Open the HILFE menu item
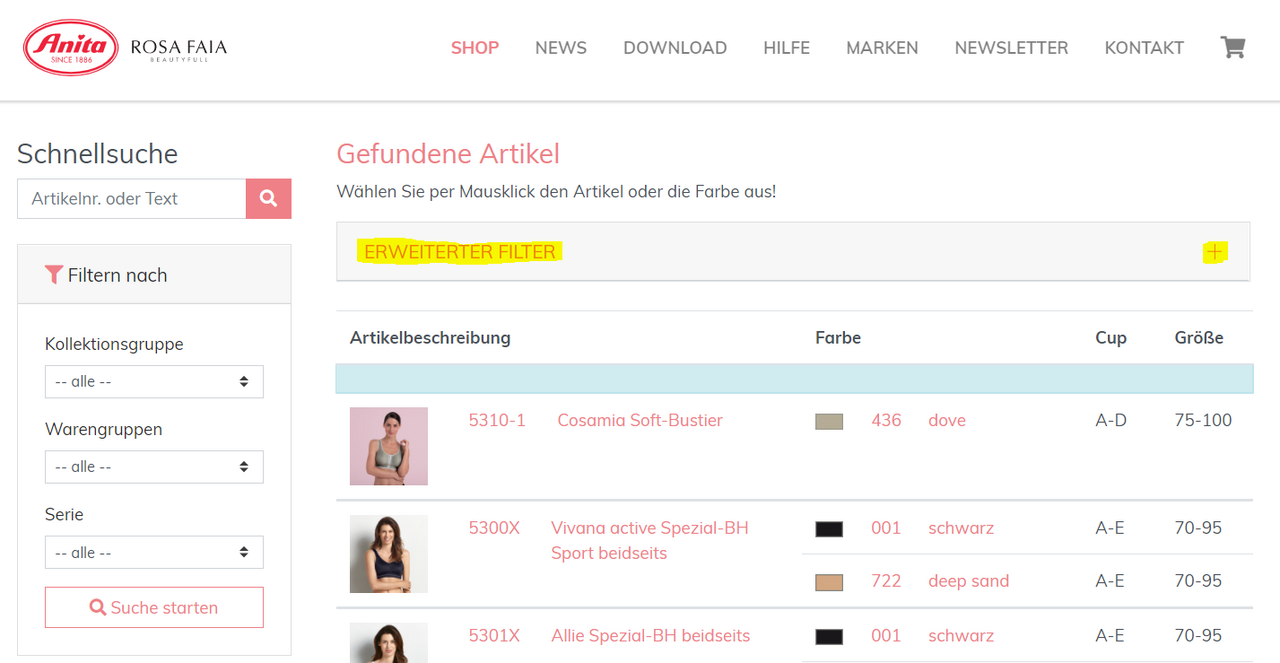The width and height of the screenshot is (1280, 663). [x=786, y=48]
